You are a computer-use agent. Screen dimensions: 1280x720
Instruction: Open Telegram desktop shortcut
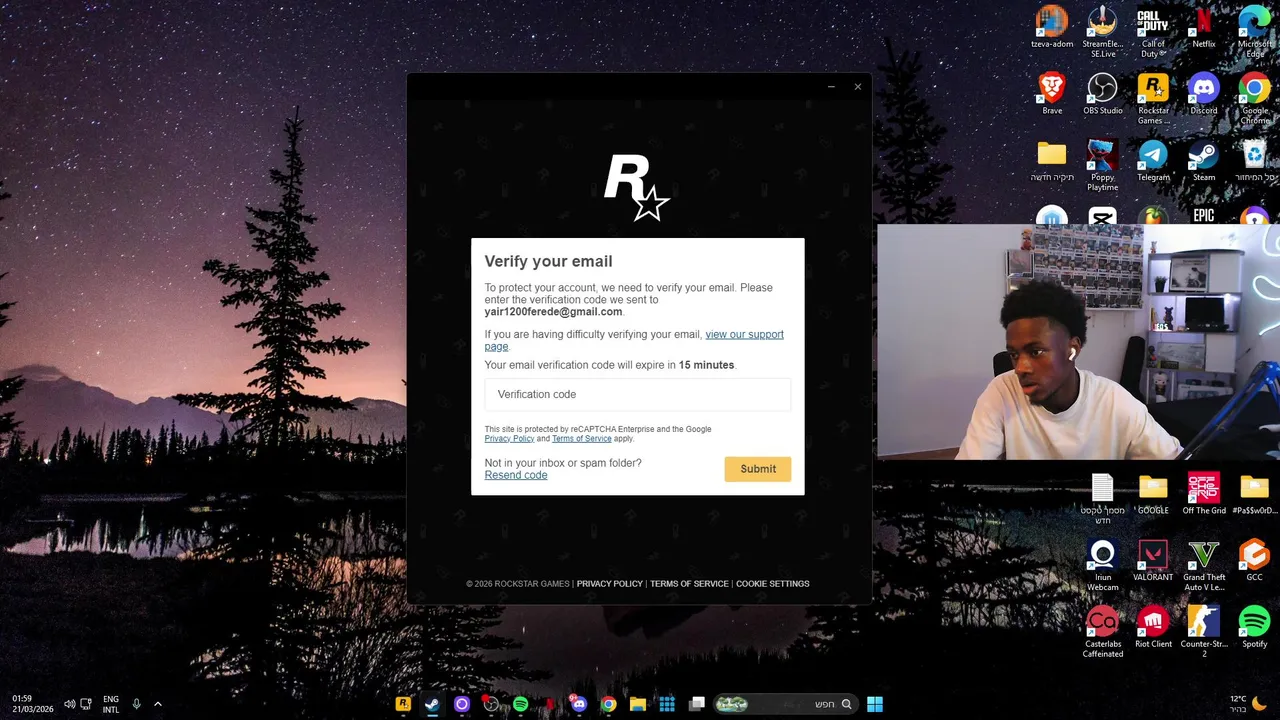1153,161
